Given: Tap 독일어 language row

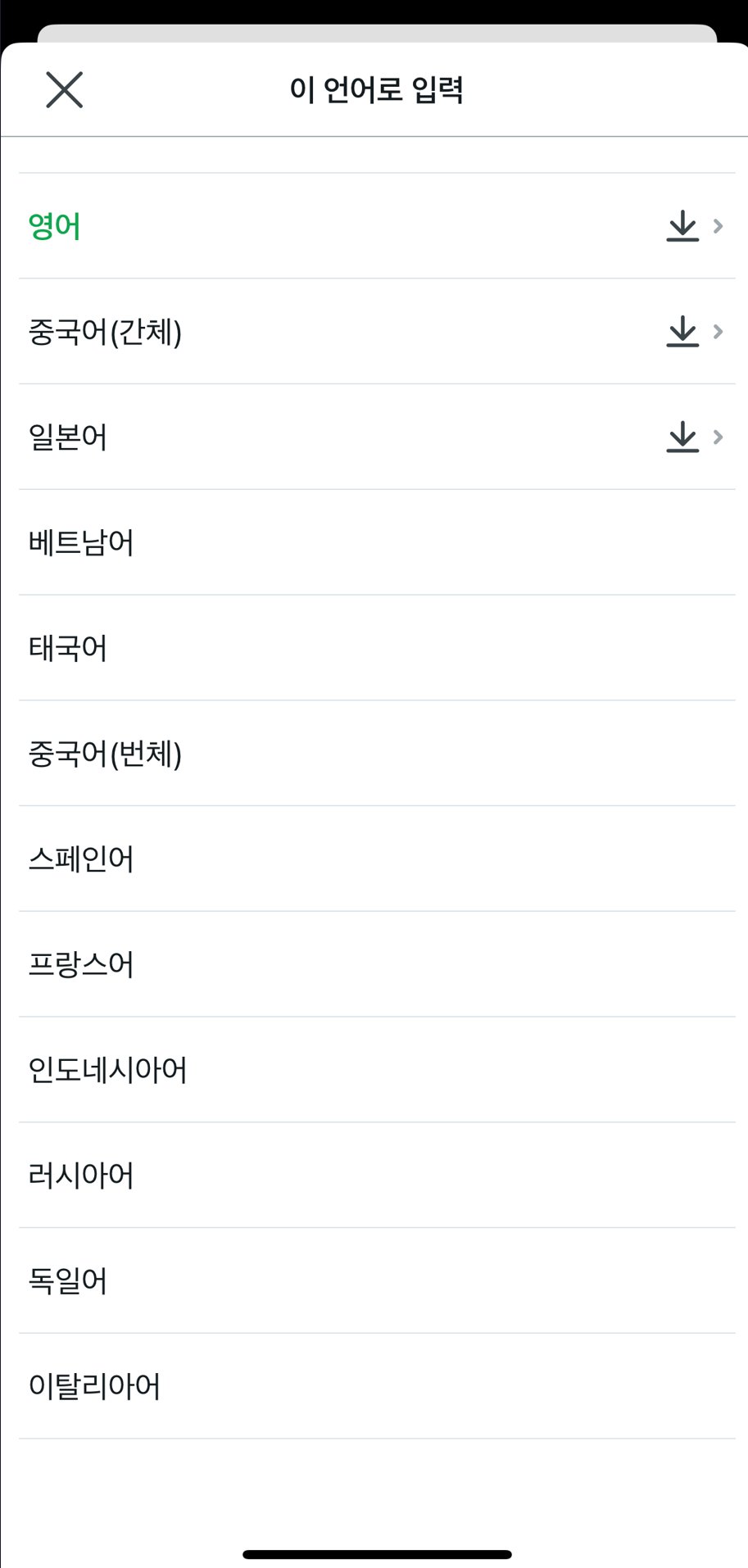Looking at the screenshot, I should click(377, 1280).
